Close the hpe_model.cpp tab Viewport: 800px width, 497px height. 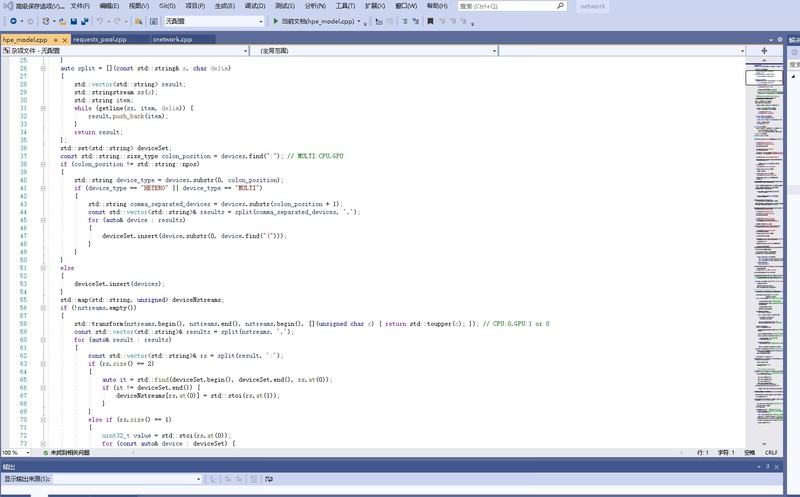[x=65, y=40]
